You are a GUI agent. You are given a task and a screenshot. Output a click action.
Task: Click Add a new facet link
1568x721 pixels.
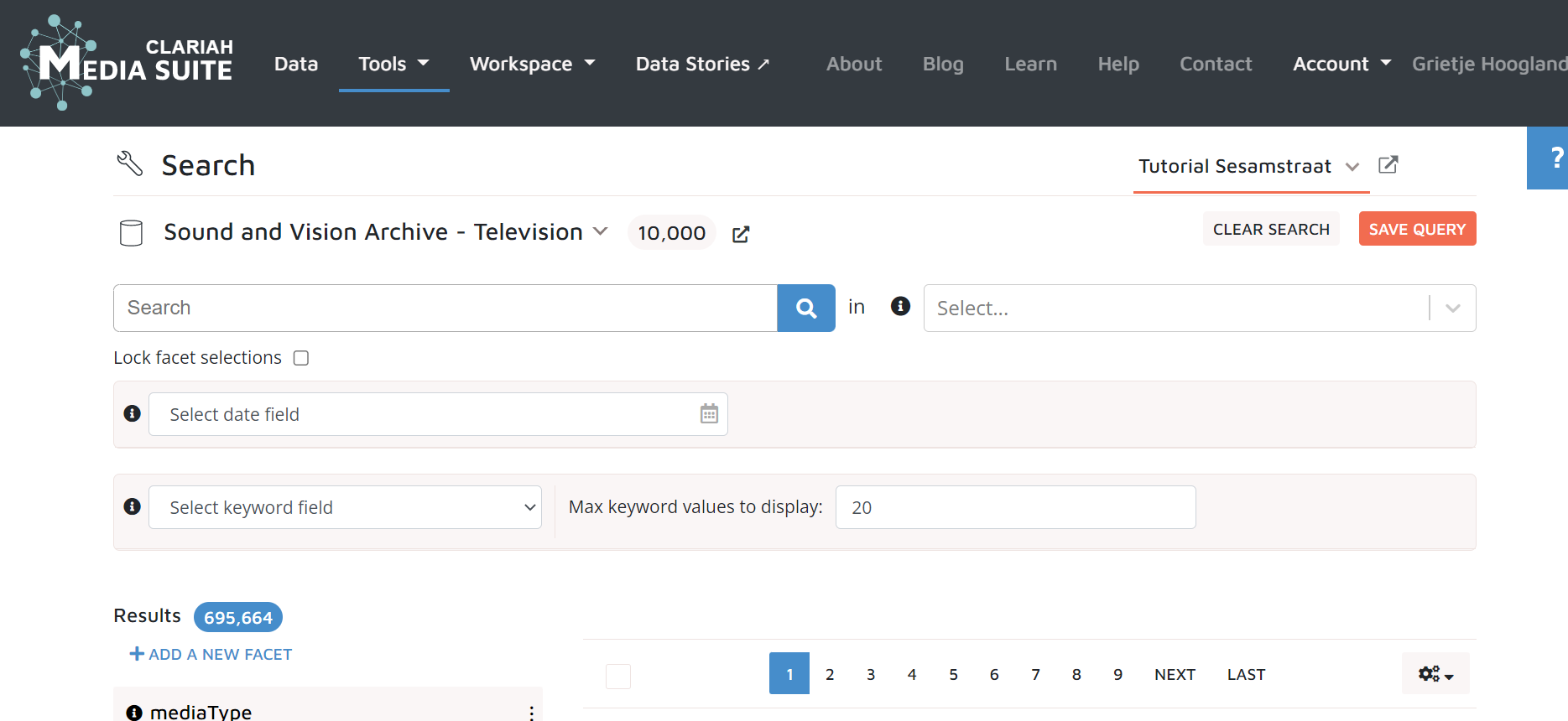(211, 654)
